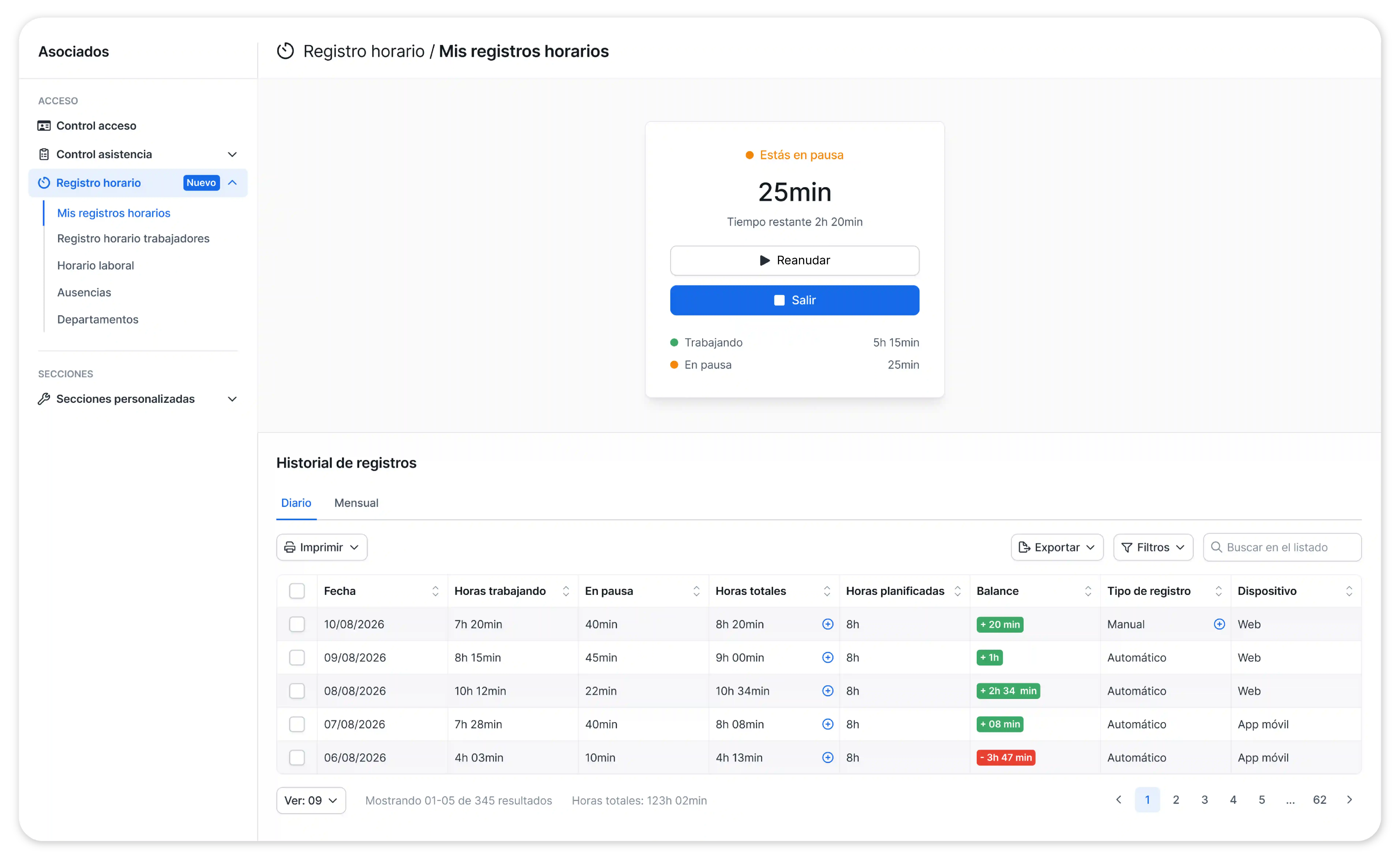Switch to the Diario tab
The width and height of the screenshot is (1400, 859).
[296, 503]
